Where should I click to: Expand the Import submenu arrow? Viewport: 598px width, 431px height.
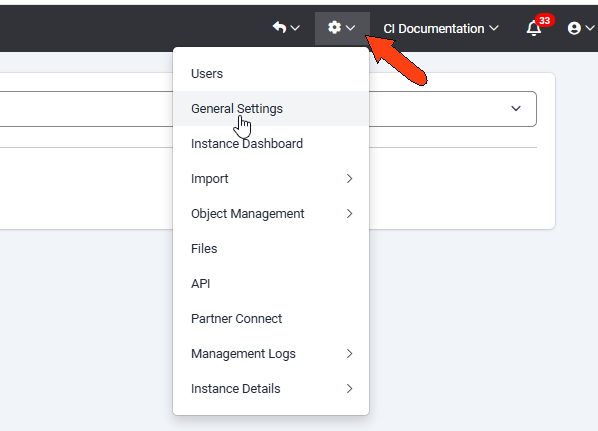349,179
